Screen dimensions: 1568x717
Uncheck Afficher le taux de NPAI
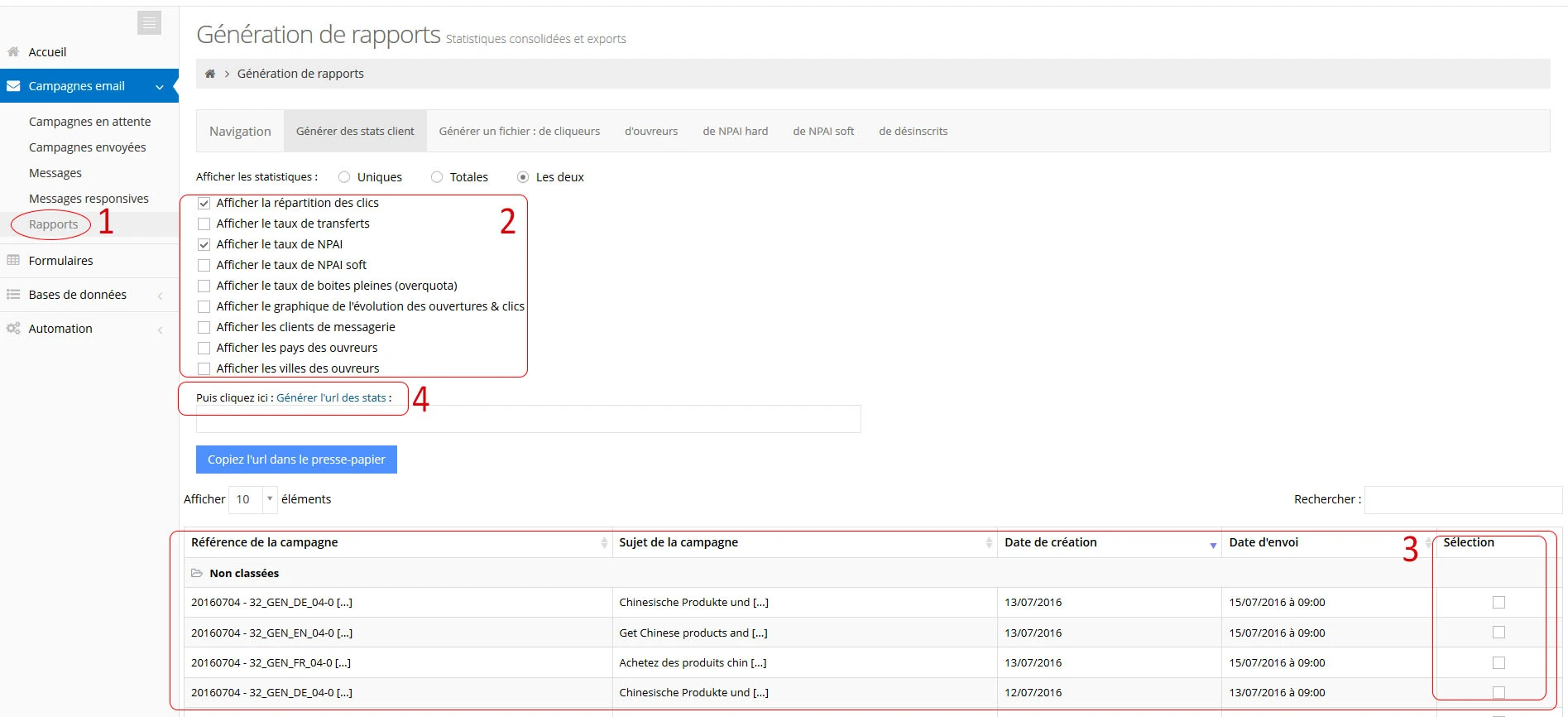point(204,245)
